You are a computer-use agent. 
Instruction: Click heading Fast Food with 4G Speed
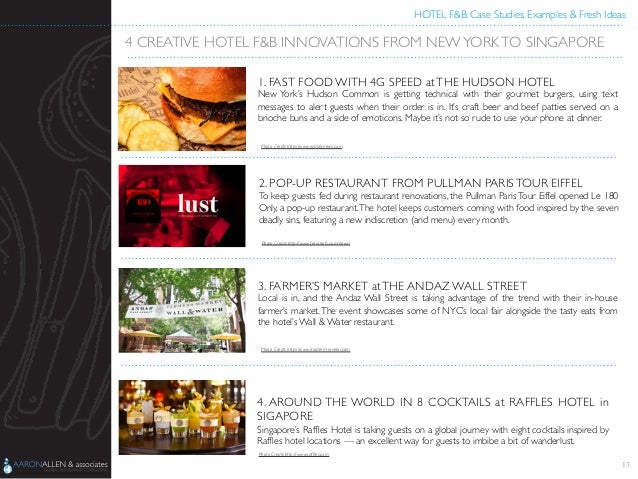click(x=406, y=82)
